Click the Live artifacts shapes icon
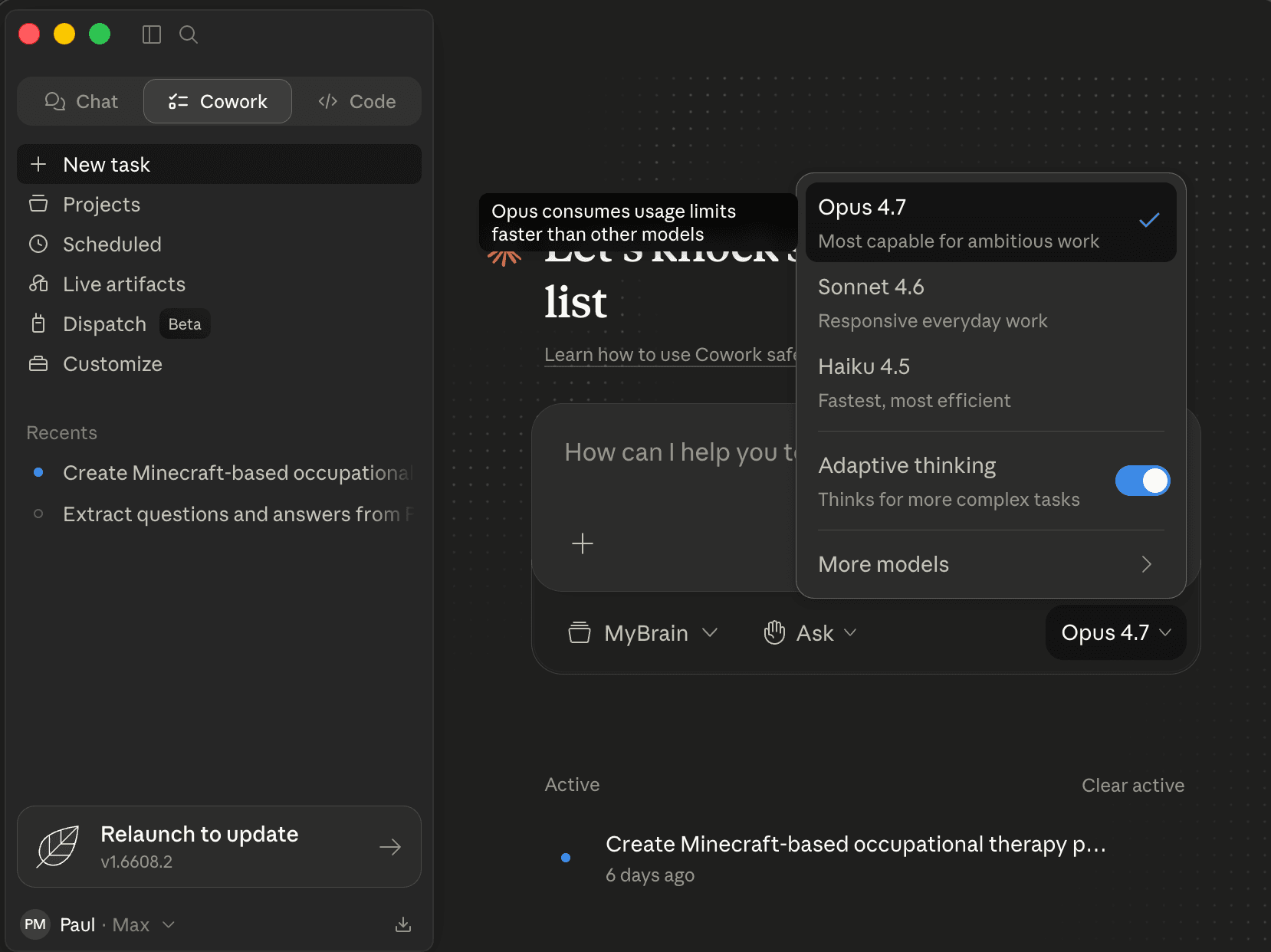The image size is (1271, 952). [38, 284]
